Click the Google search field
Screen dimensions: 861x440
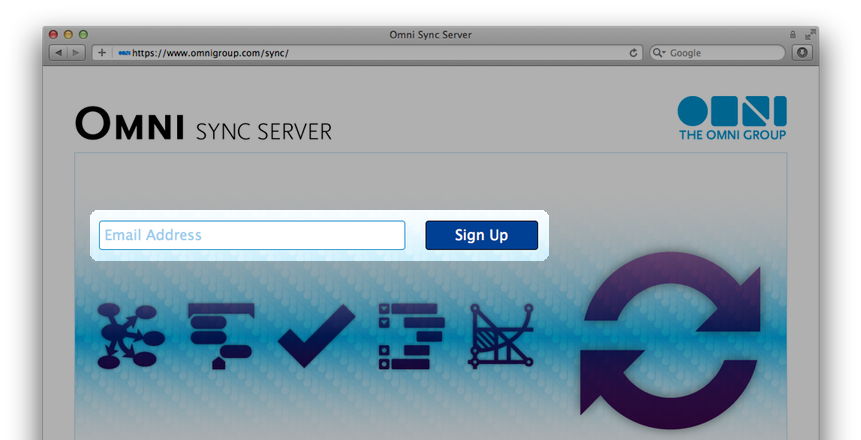(717, 53)
